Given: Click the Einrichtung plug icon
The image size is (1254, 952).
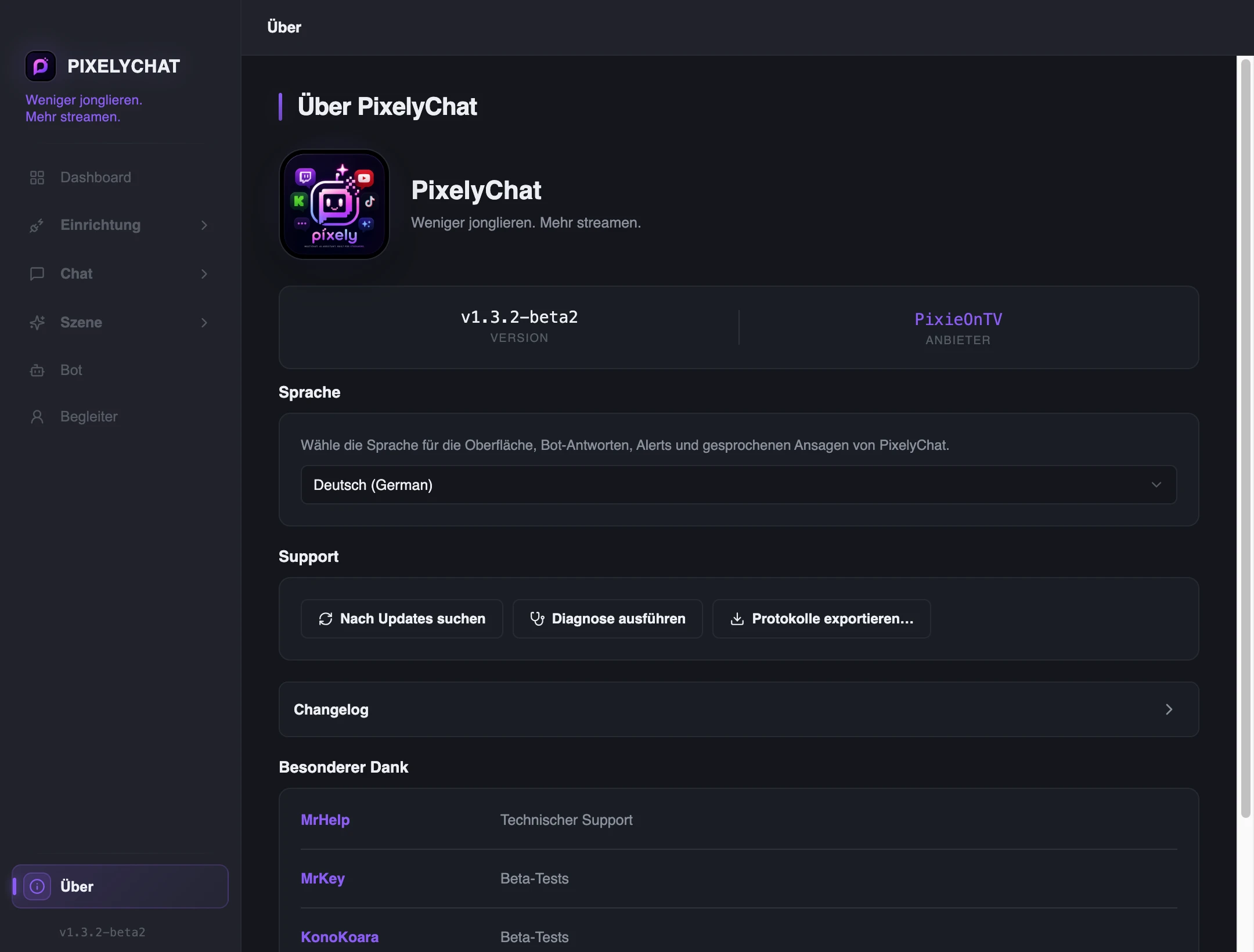Looking at the screenshot, I should [37, 225].
